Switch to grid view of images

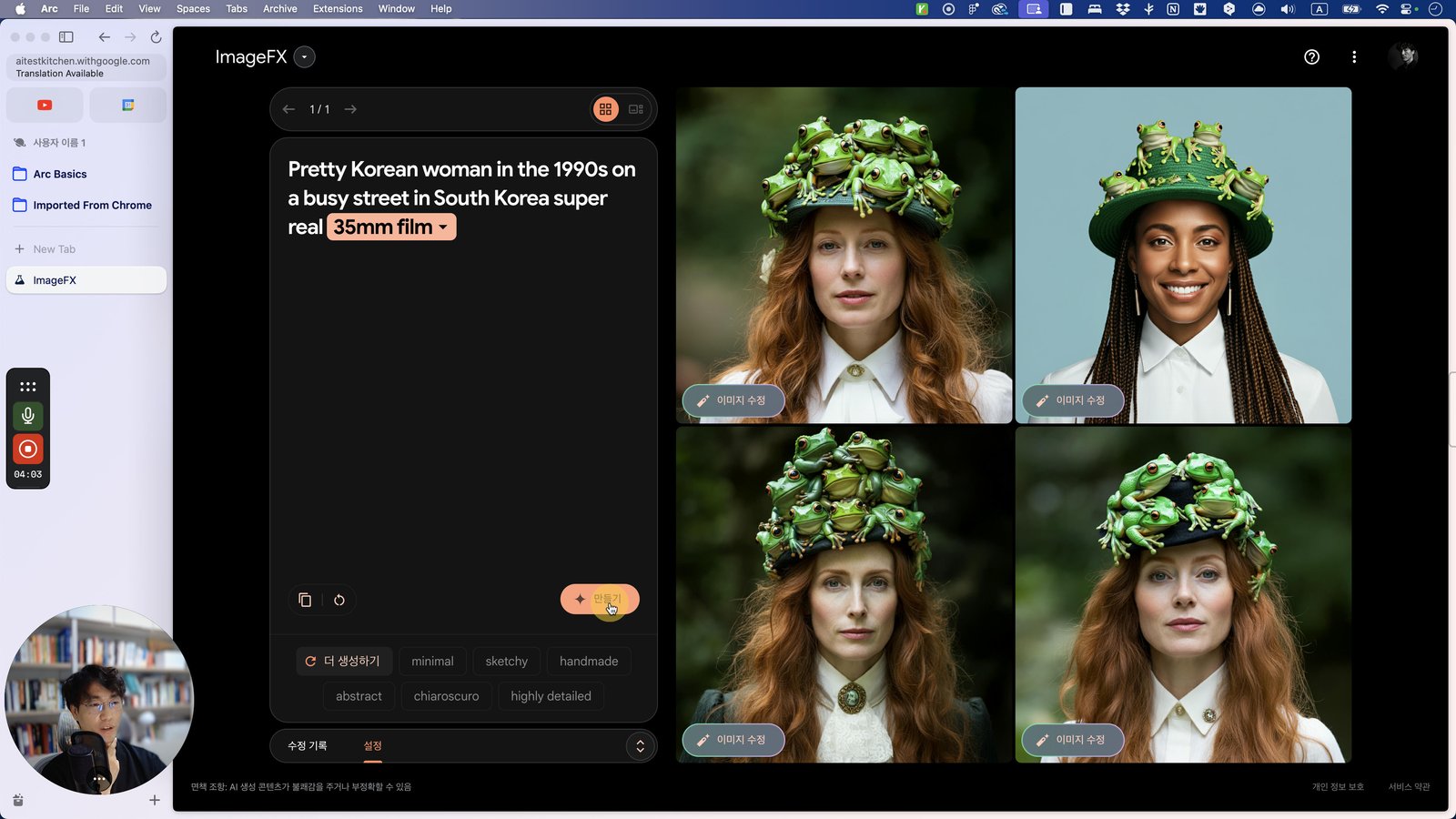coord(605,109)
